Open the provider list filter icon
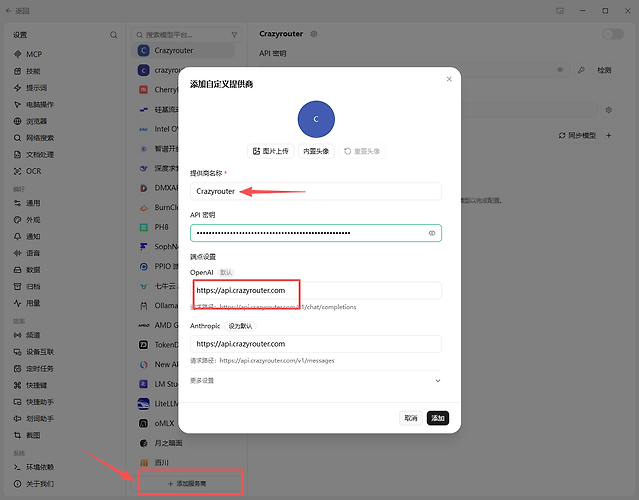 tap(234, 35)
